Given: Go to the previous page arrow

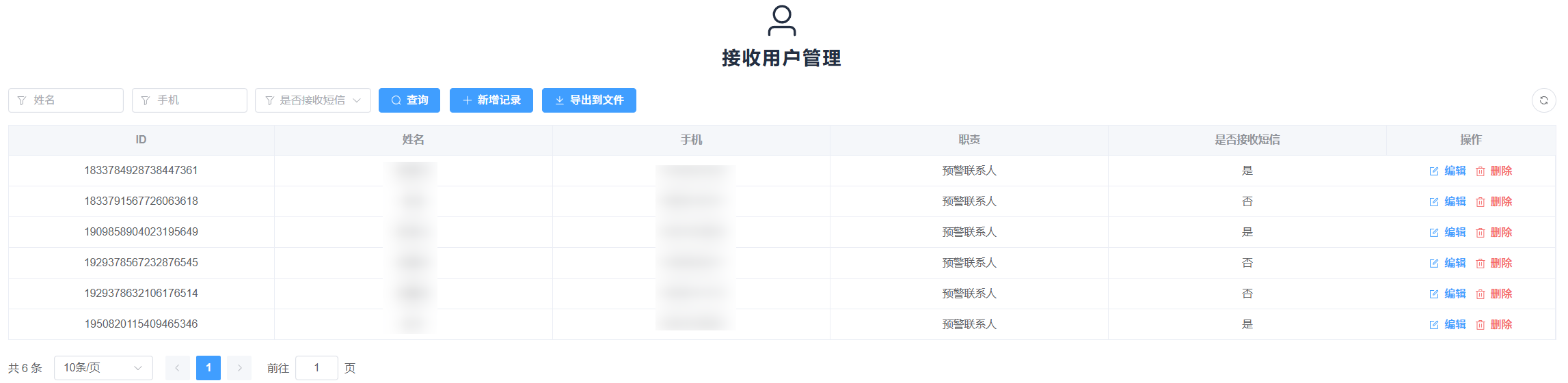Looking at the screenshot, I should 177,368.
